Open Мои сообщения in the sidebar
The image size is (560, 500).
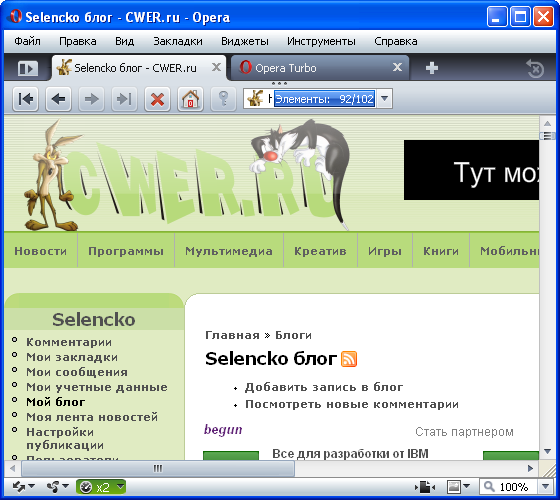[77, 372]
